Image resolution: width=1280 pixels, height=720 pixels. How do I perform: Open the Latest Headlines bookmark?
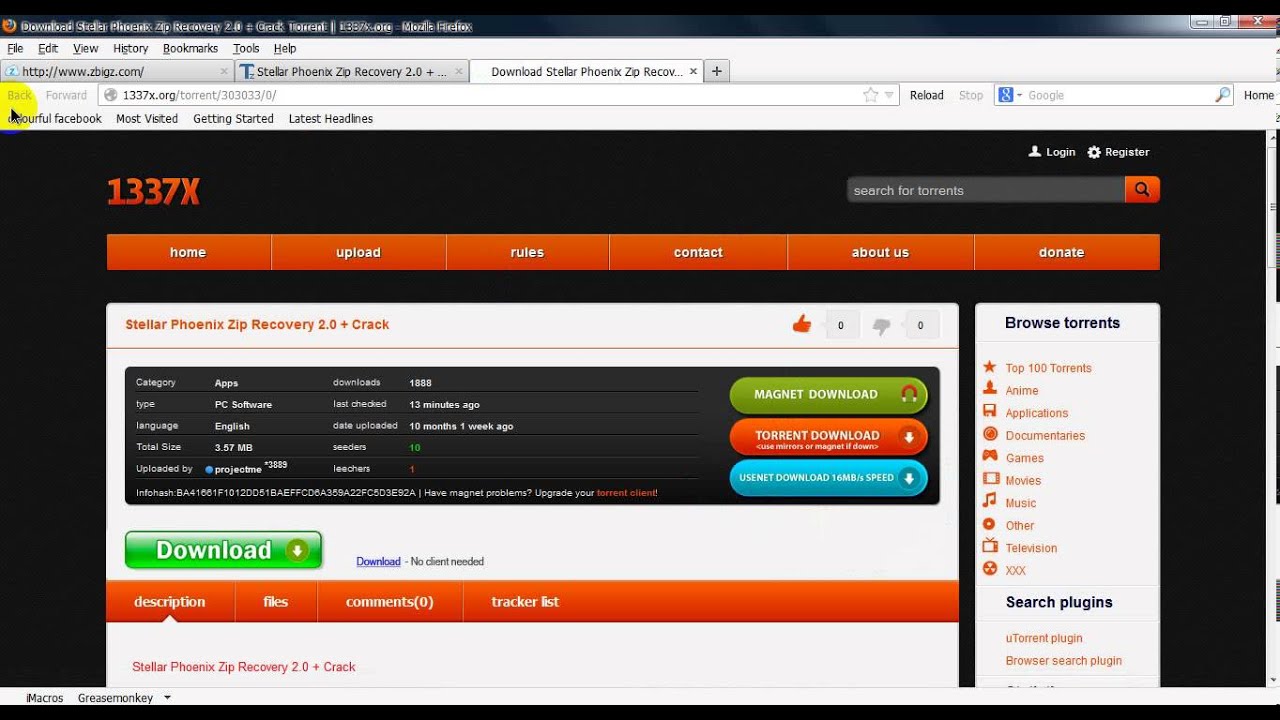coord(331,118)
